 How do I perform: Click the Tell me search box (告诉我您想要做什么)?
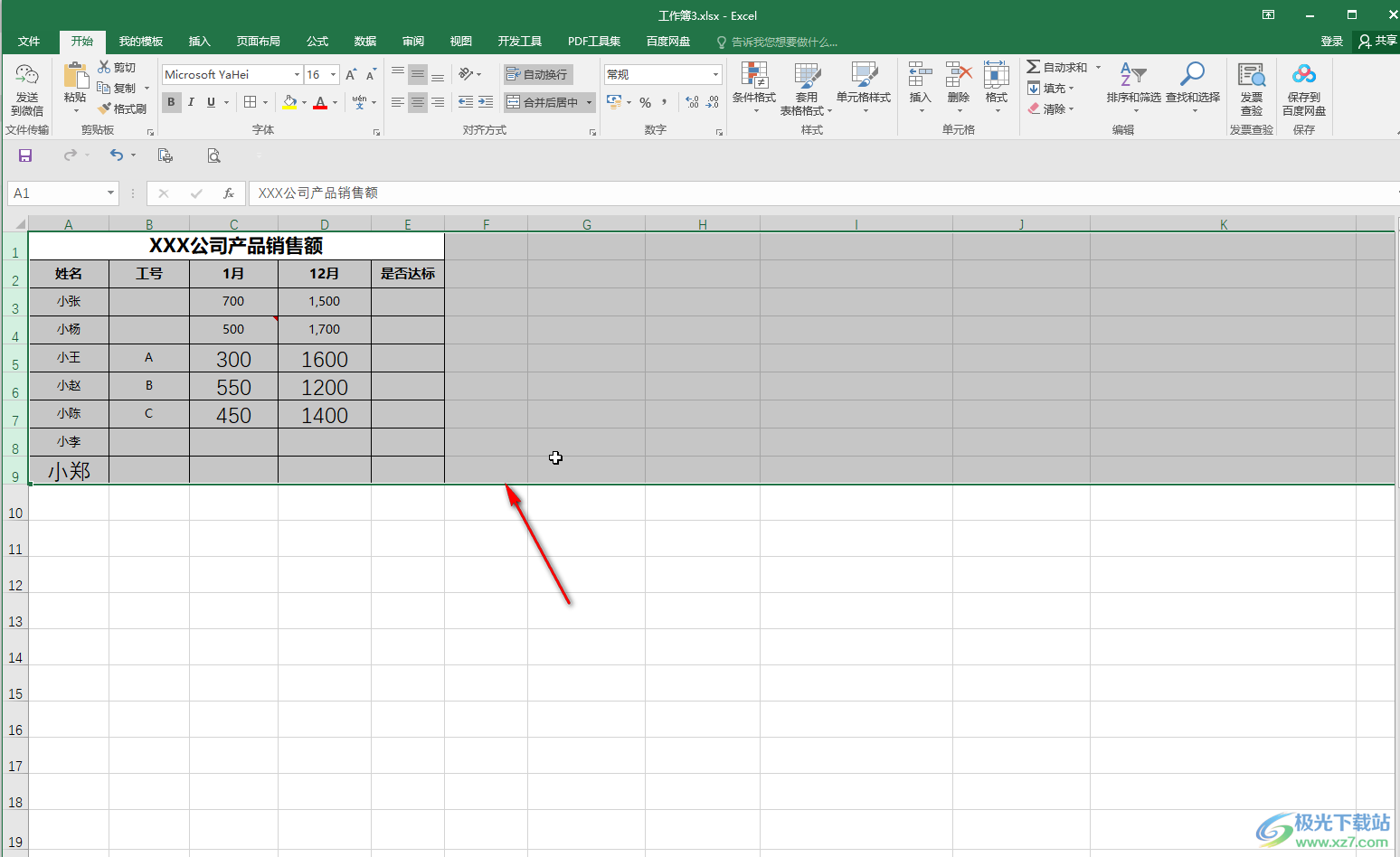click(778, 42)
